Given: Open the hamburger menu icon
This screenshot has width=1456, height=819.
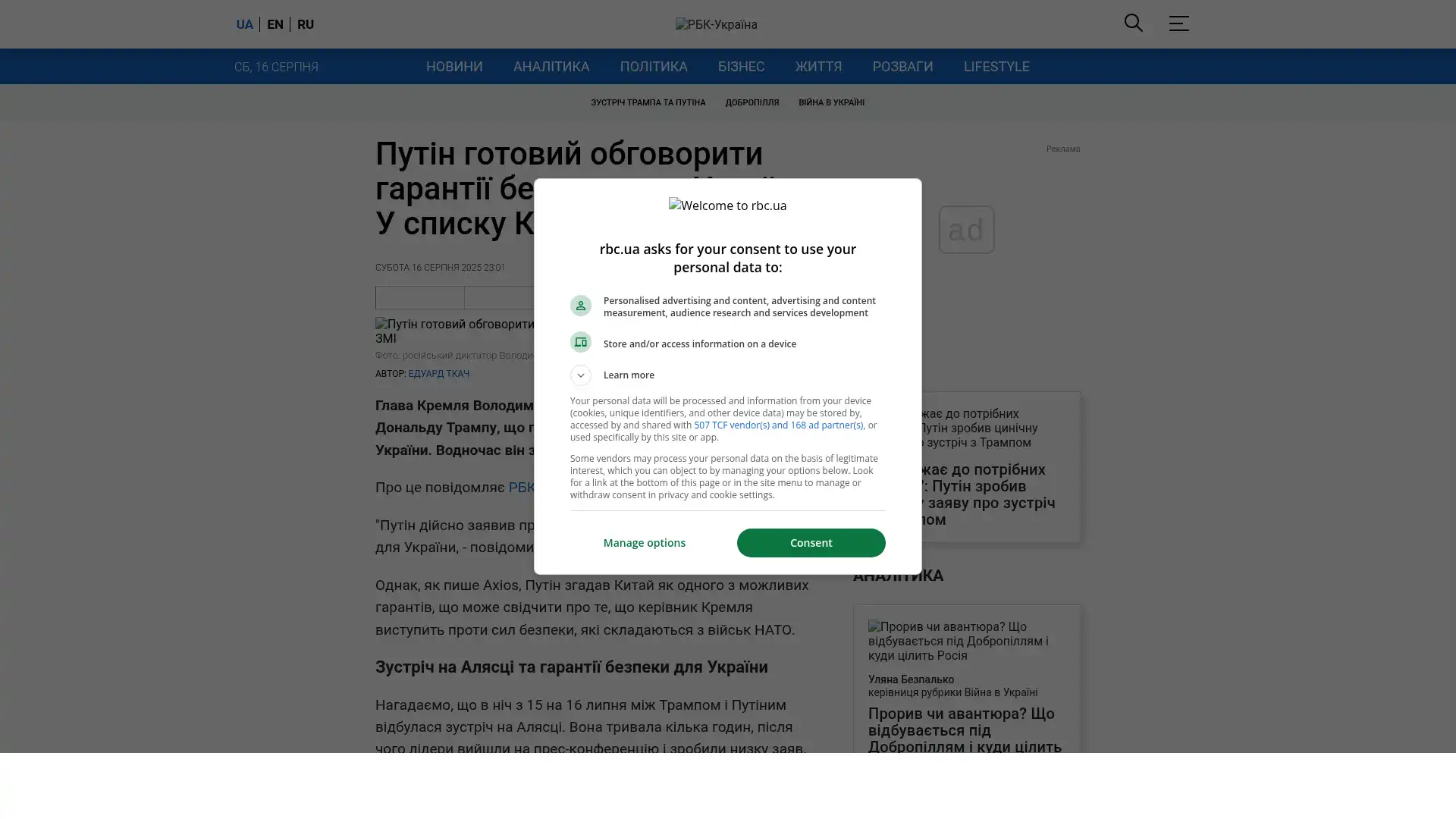Looking at the screenshot, I should point(1178,23).
